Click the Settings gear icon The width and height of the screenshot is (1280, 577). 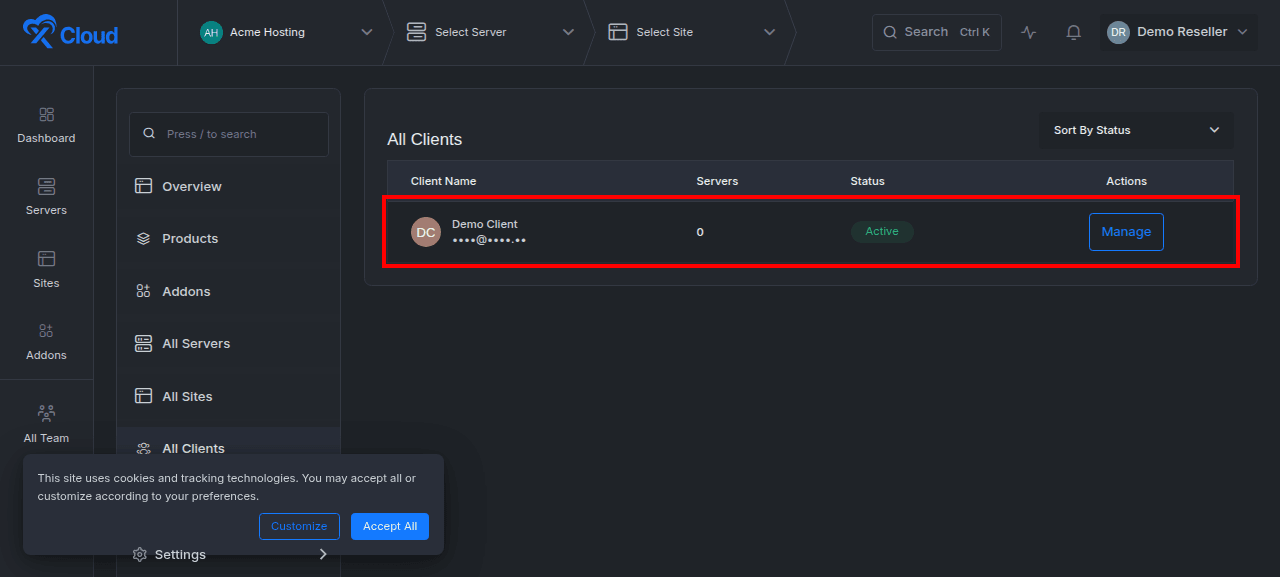[140, 554]
